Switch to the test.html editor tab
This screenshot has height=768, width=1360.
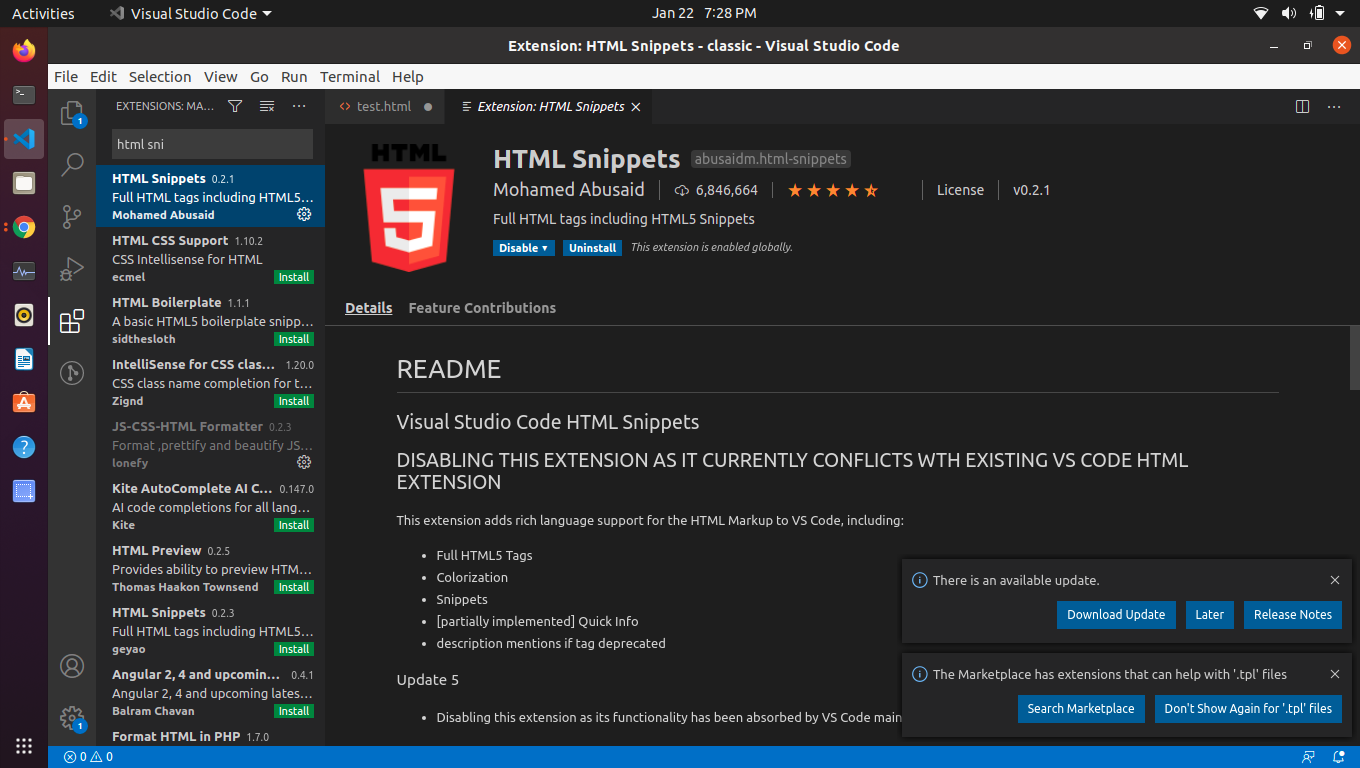[386, 106]
